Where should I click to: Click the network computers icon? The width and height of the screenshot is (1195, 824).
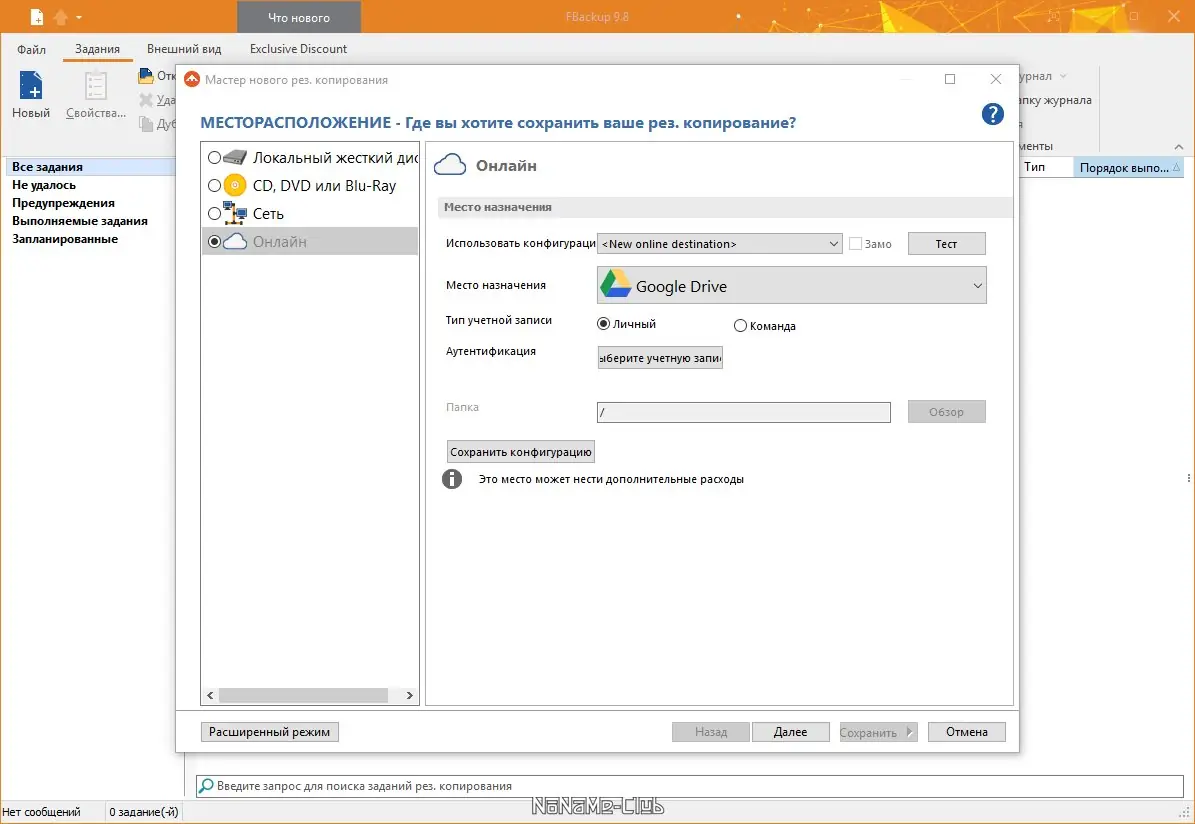235,213
